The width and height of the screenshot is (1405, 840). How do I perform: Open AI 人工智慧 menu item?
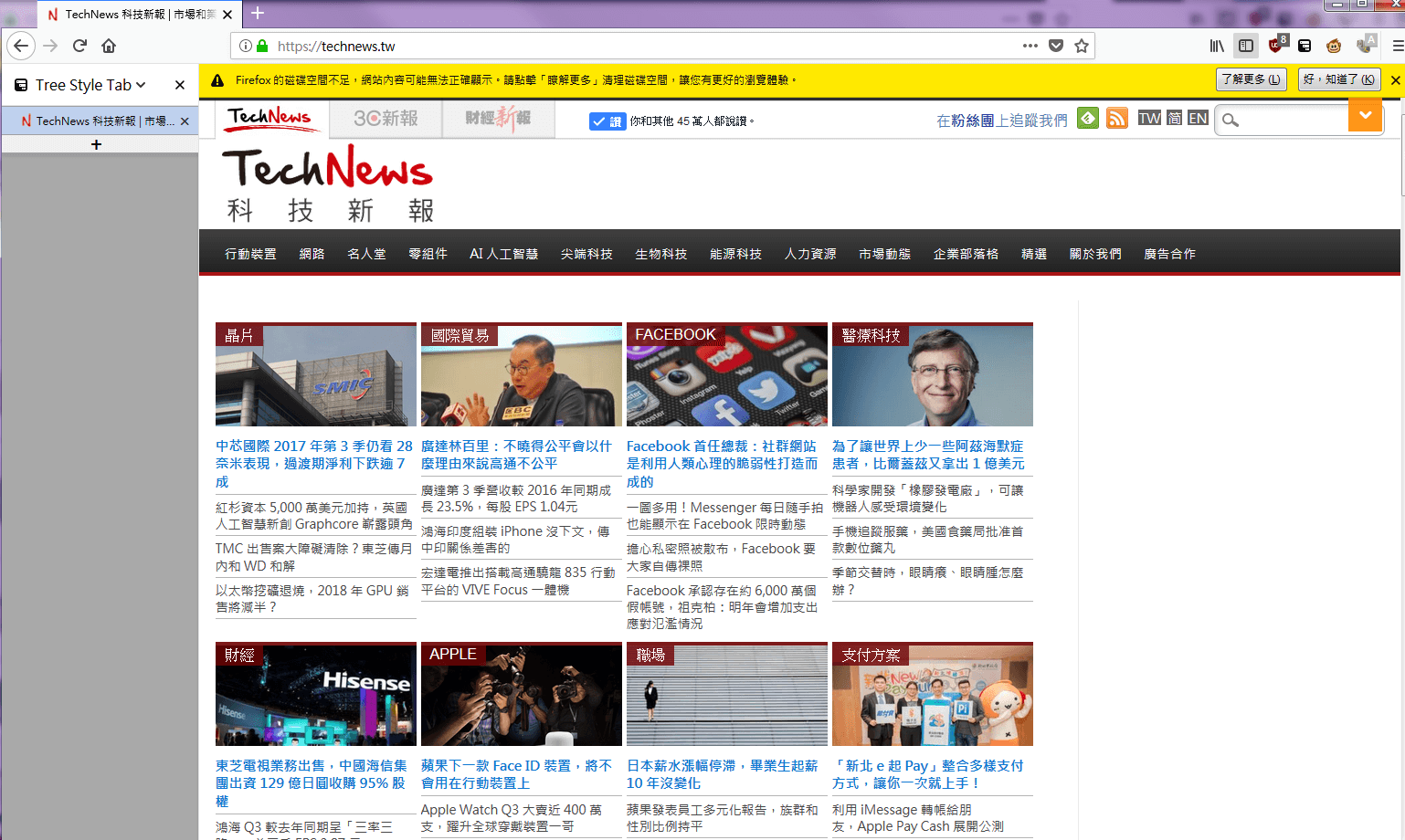pyautogui.click(x=503, y=254)
